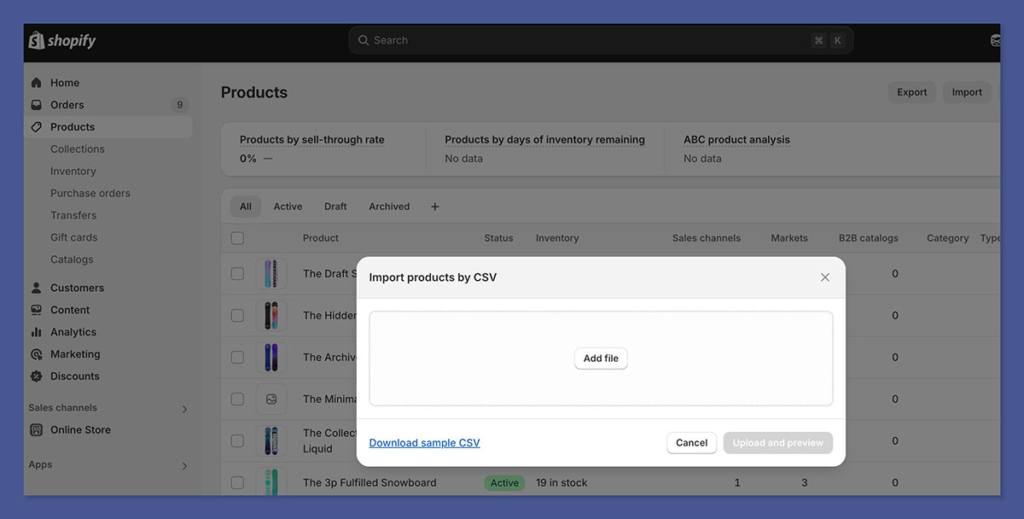Open Inventory in the sidebar
The height and width of the screenshot is (519, 1024).
[x=73, y=171]
